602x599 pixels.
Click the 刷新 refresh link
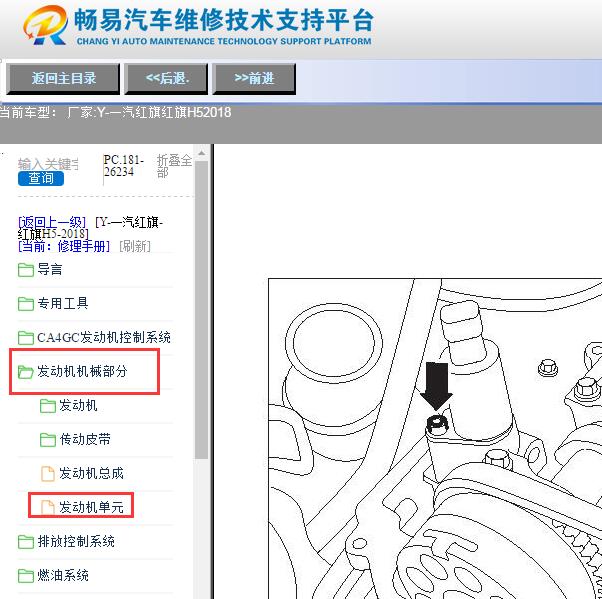[x=135, y=246]
